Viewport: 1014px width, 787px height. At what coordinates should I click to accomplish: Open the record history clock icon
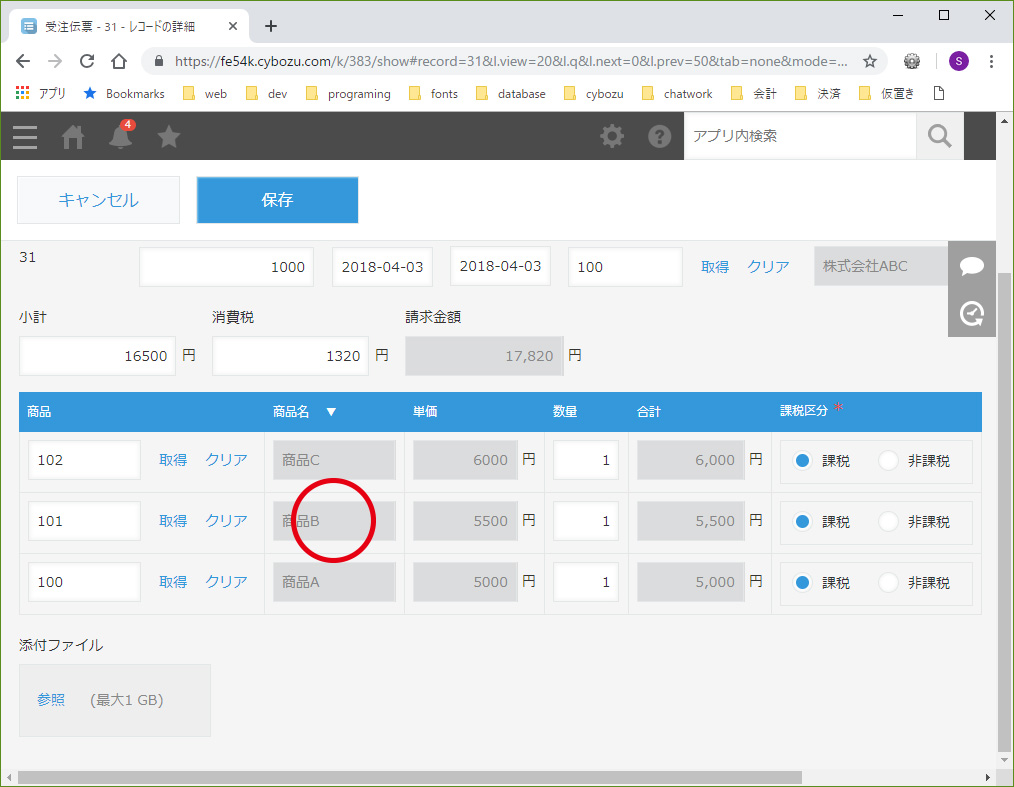971,314
